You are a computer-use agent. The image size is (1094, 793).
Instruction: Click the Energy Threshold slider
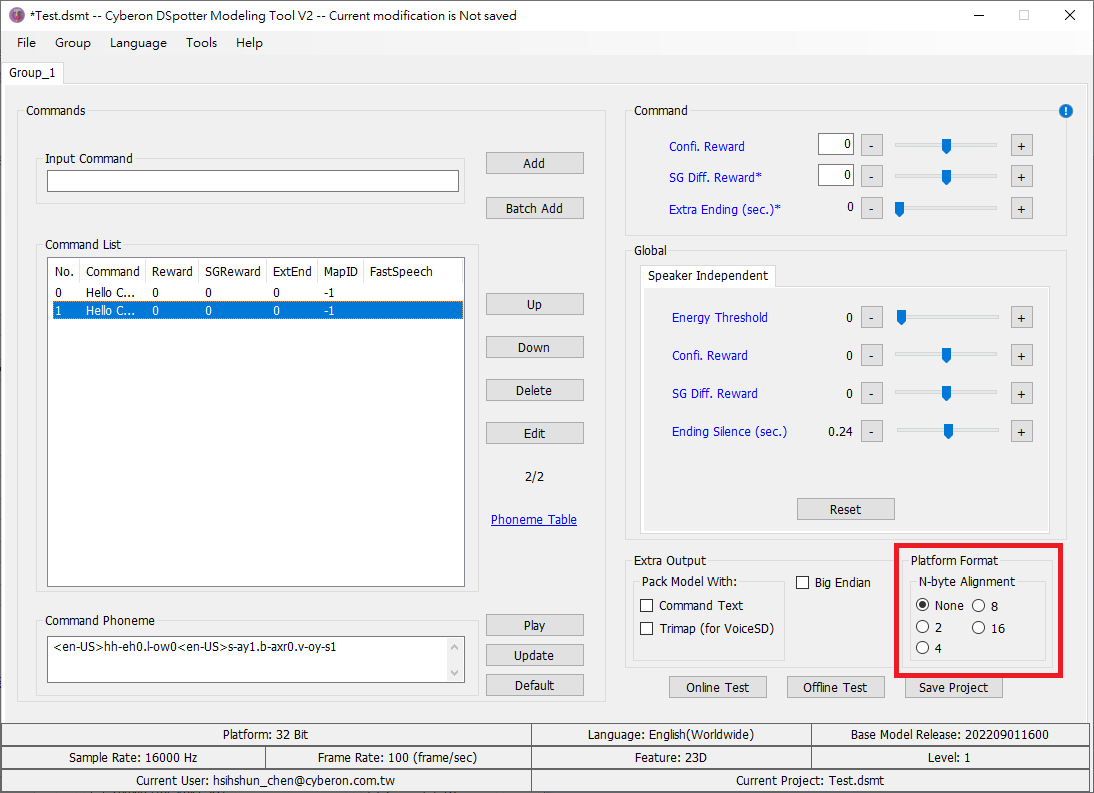coord(947,317)
